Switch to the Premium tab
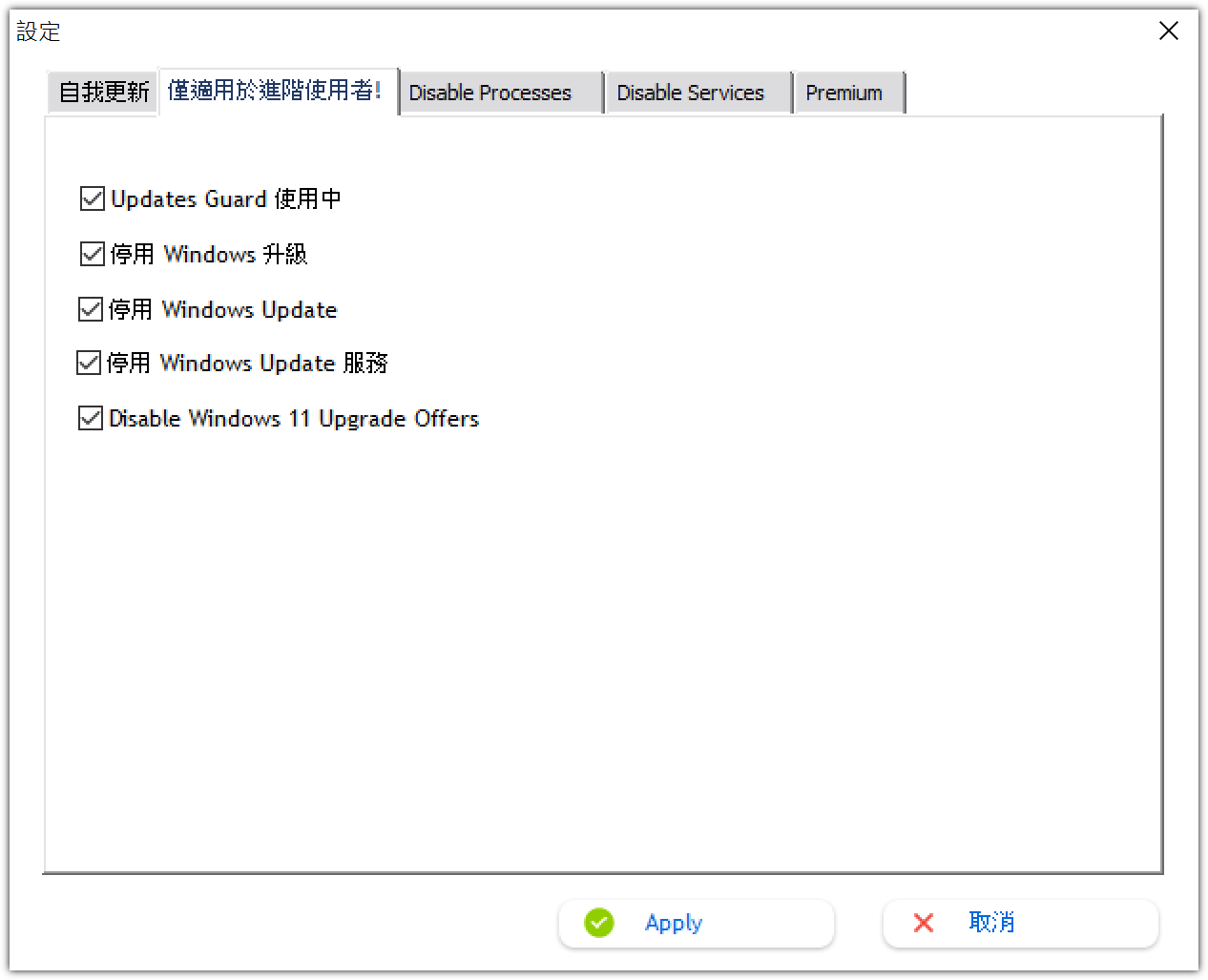 pyautogui.click(x=849, y=93)
